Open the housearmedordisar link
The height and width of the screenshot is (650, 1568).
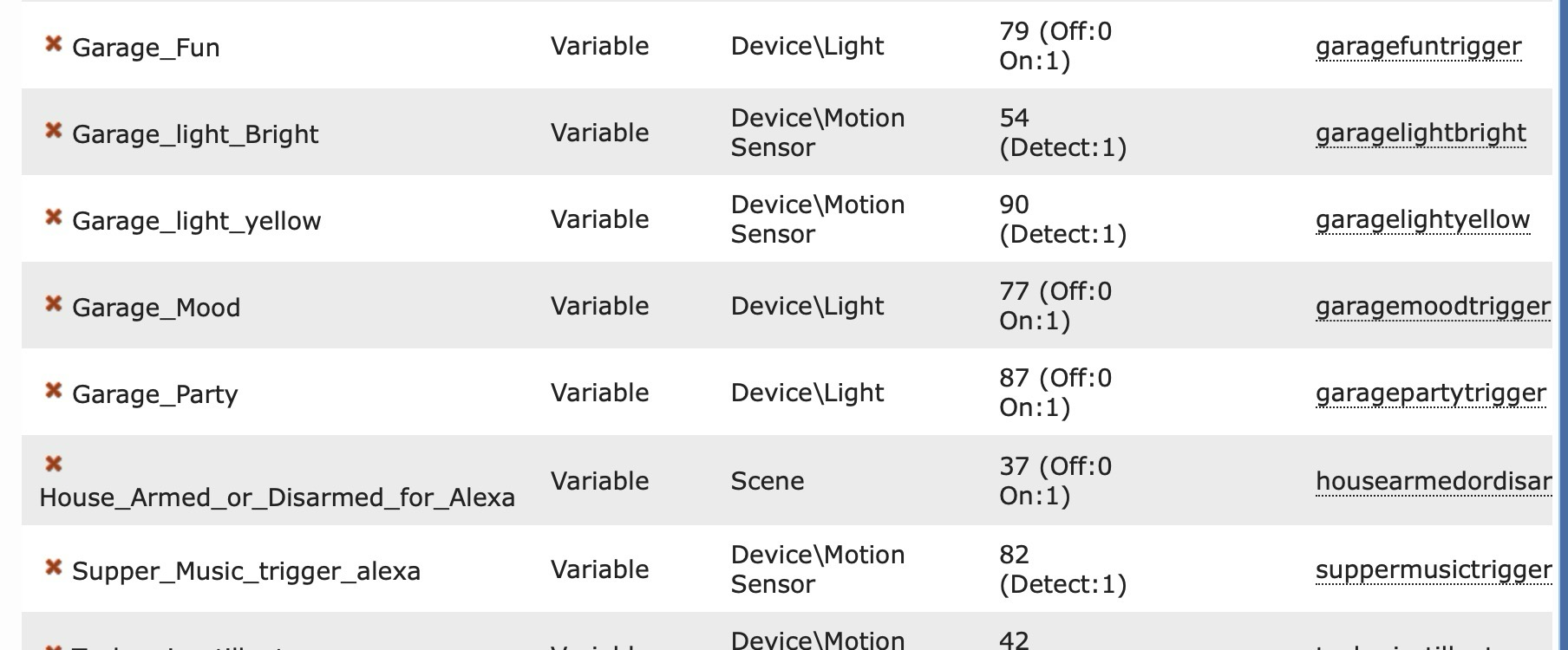[x=1432, y=480]
